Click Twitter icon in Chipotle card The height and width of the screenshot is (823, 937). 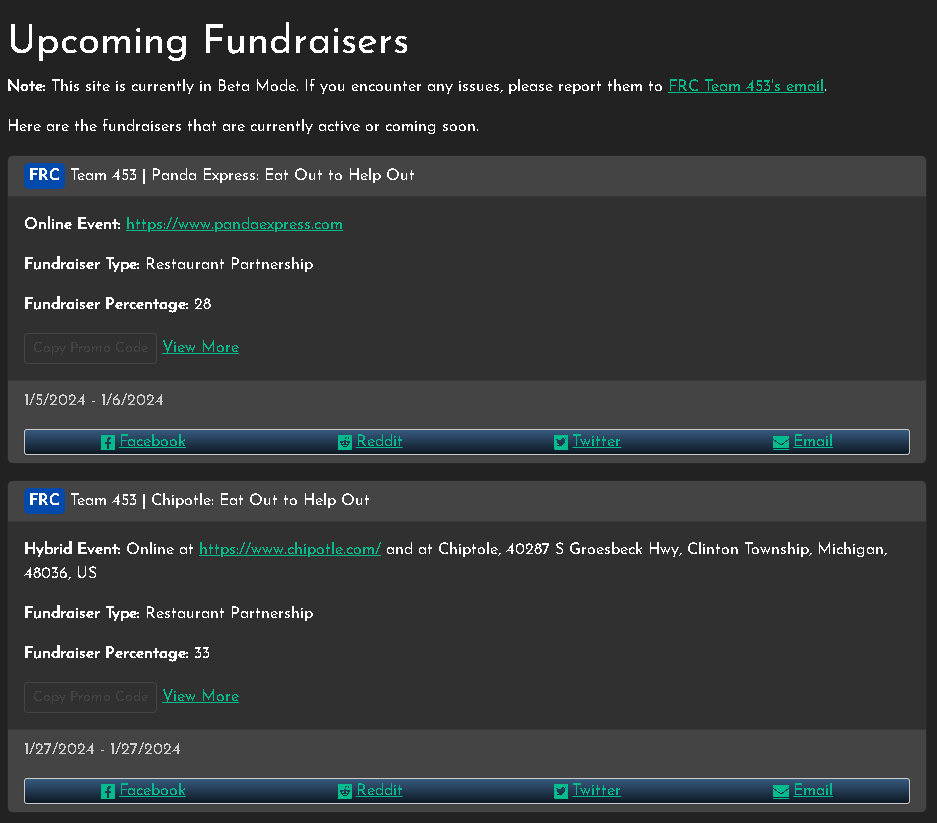[x=561, y=791]
